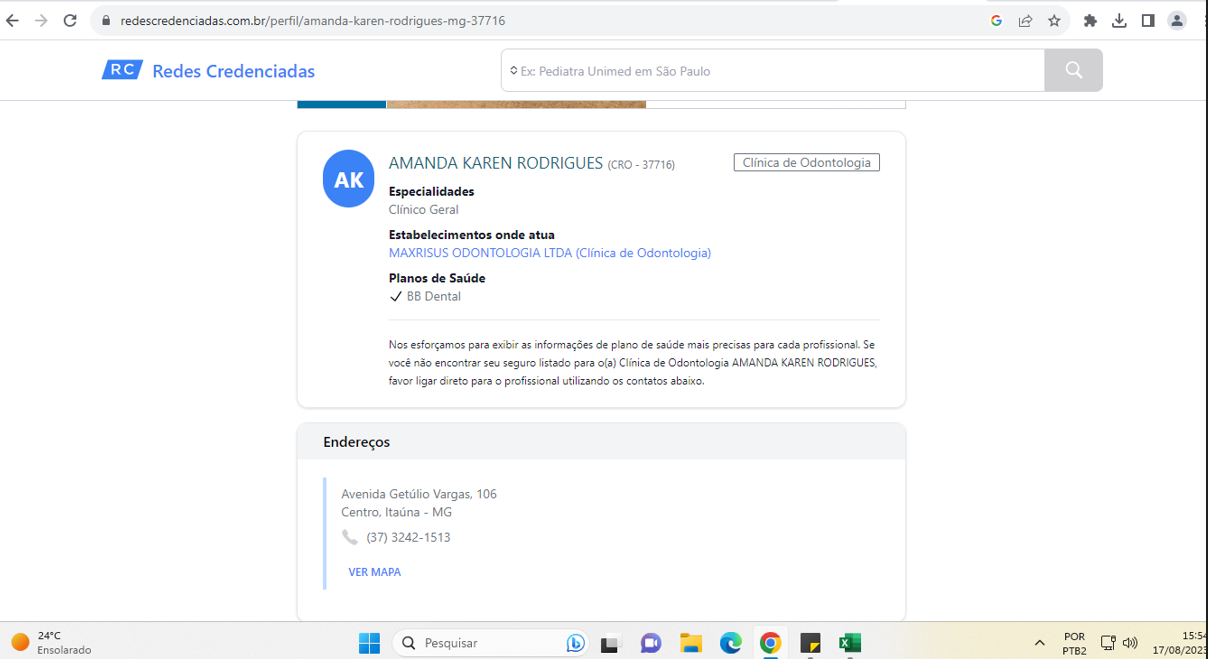Click Estabelecimentos onde atua label
The height and width of the screenshot is (659, 1208).
[x=471, y=235]
